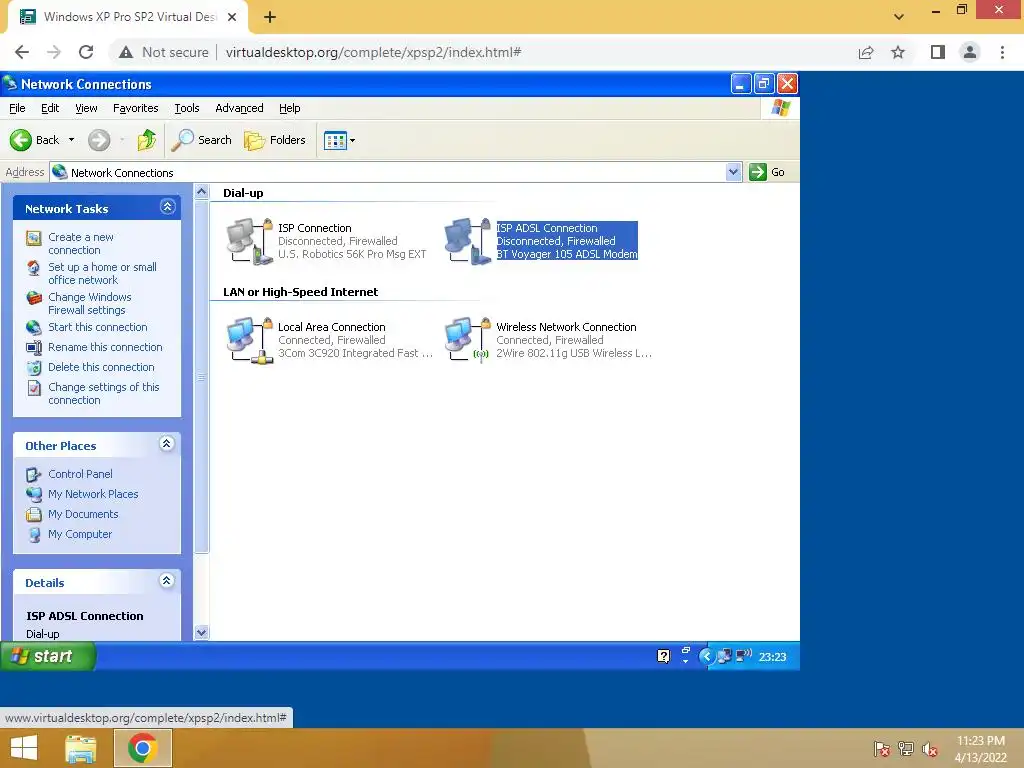Viewport: 1024px width, 768px height.
Task: Reload the browser page
Action: [x=86, y=52]
